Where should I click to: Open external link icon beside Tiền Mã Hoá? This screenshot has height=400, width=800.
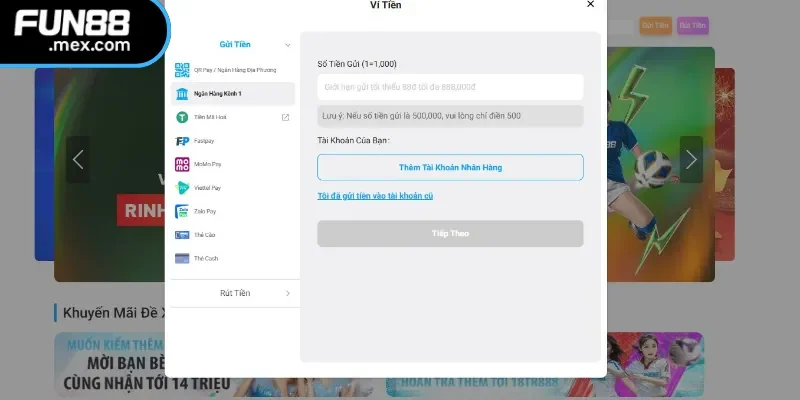point(286,117)
